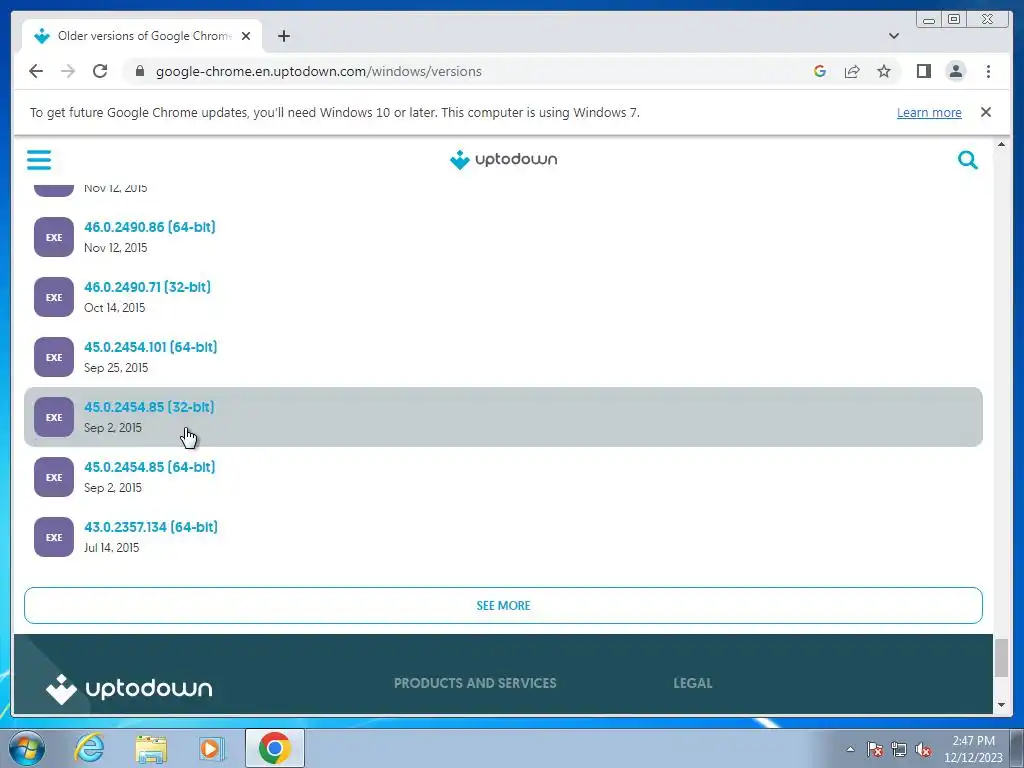View site security lock info

[x=139, y=71]
